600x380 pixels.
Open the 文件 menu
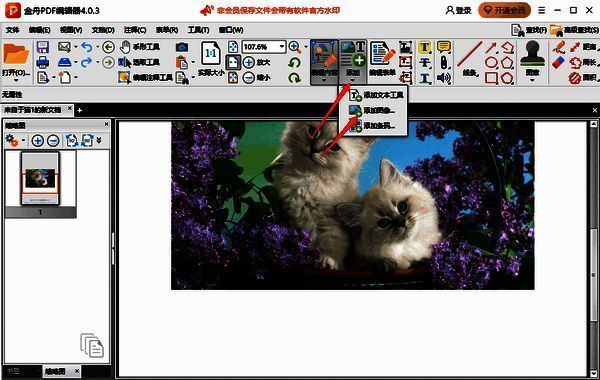click(12, 30)
